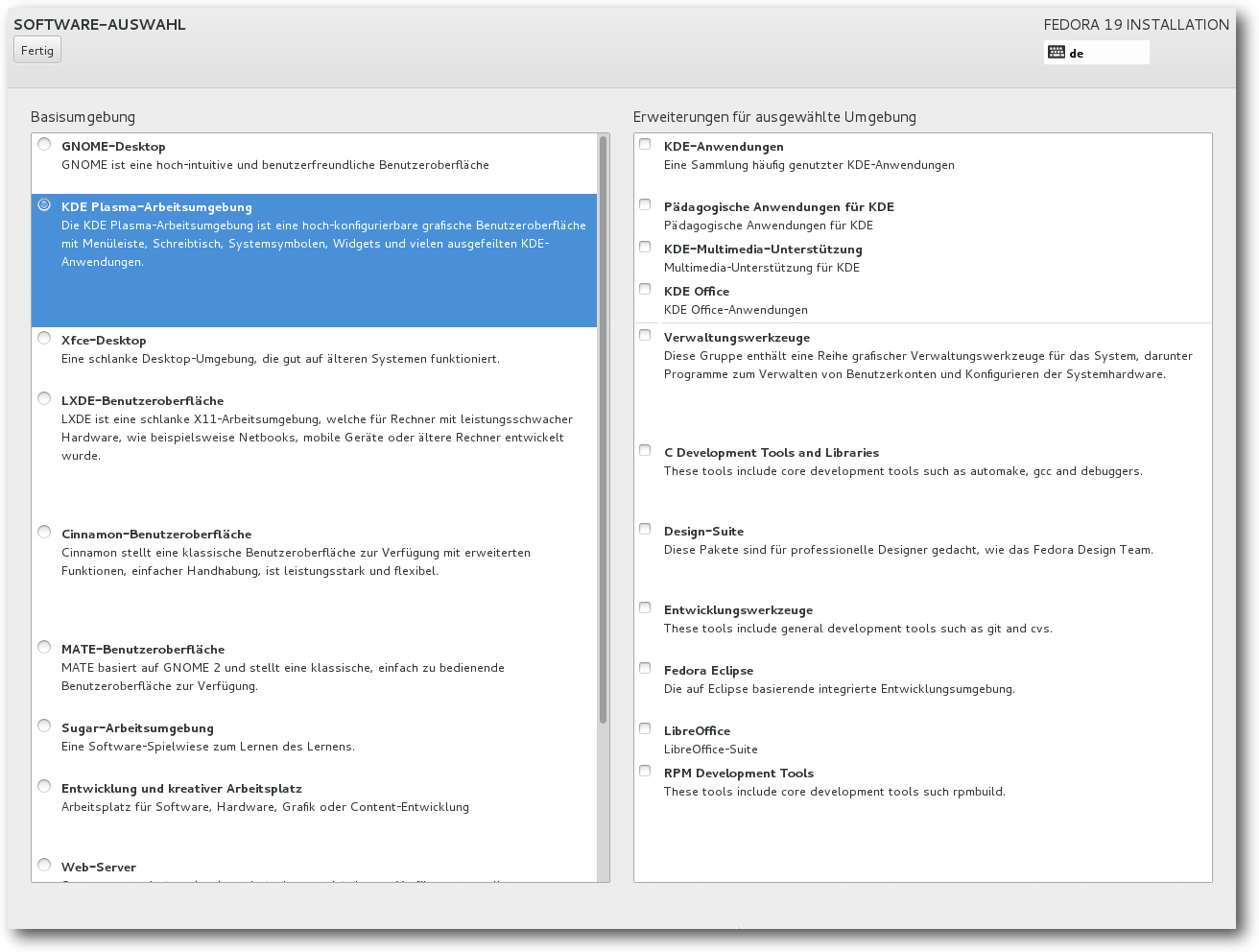Viewport: 1259px width, 952px height.
Task: Enable the Design-Suite checkbox
Action: coord(645,530)
